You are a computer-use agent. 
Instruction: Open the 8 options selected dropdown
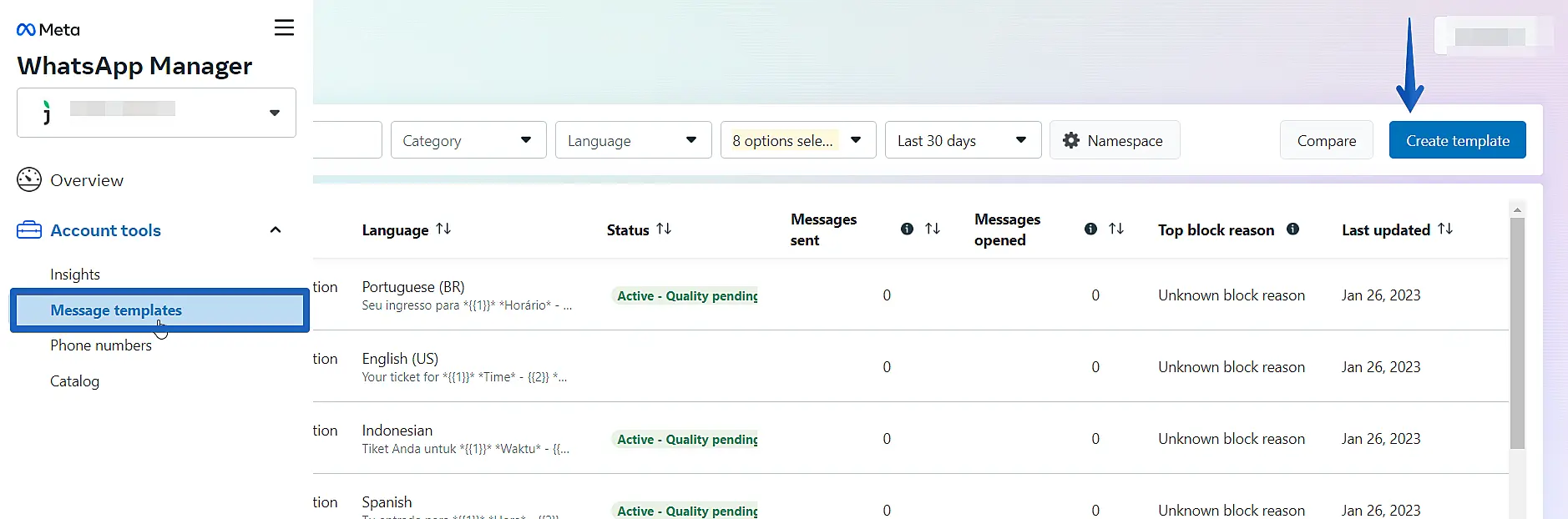coord(797,140)
